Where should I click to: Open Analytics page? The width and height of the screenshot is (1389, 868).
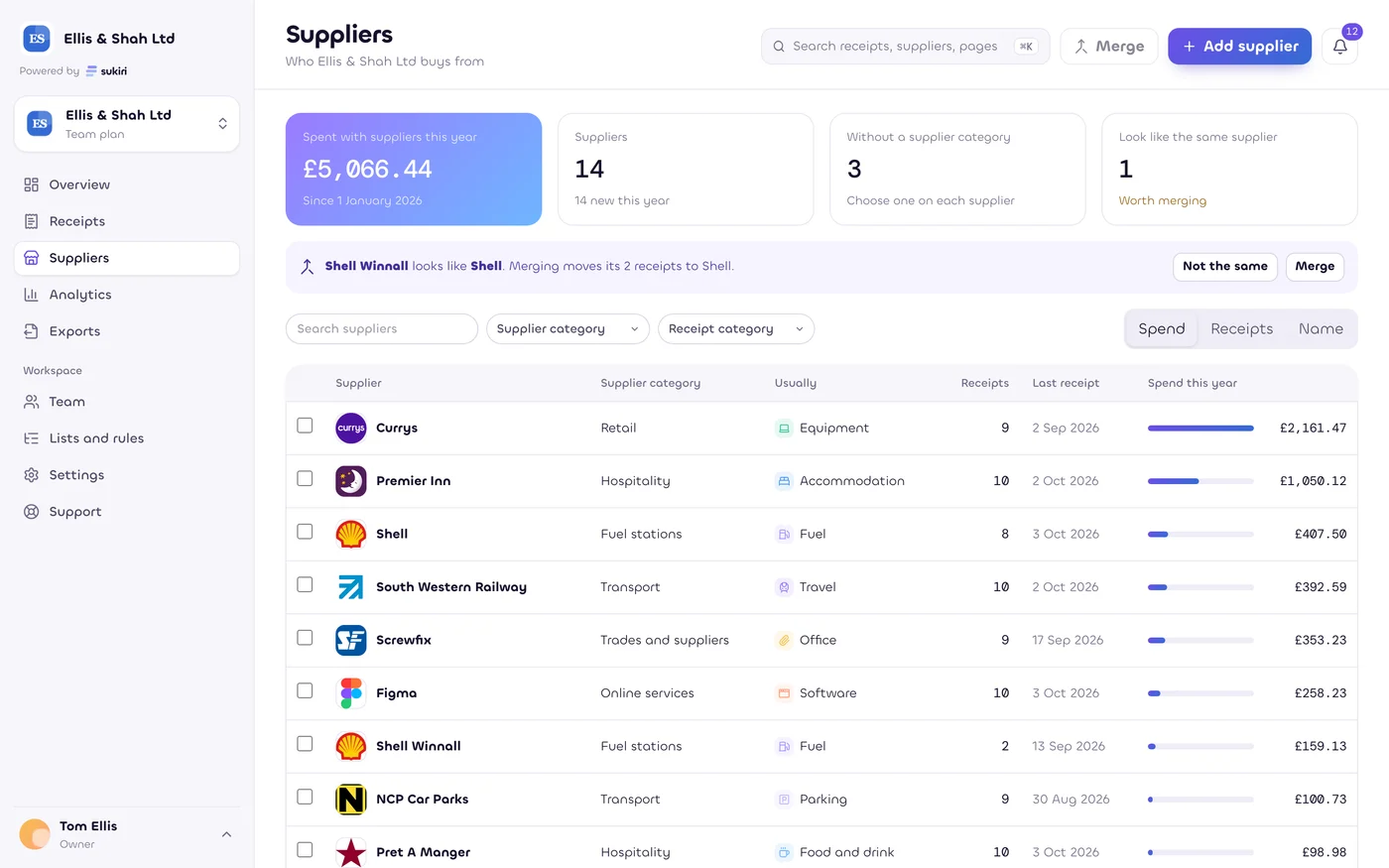tap(127, 295)
